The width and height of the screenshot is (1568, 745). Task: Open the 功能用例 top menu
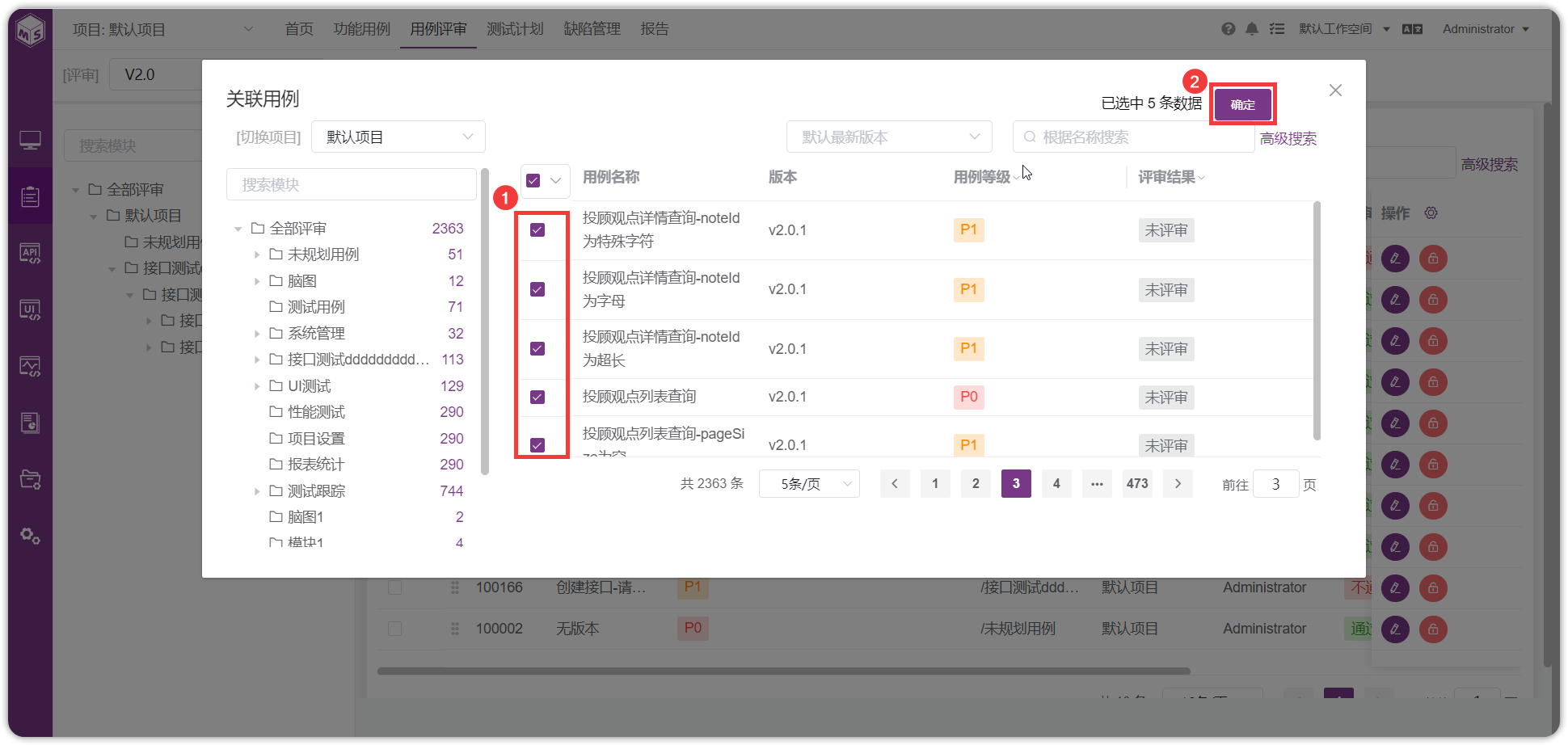pos(361,29)
